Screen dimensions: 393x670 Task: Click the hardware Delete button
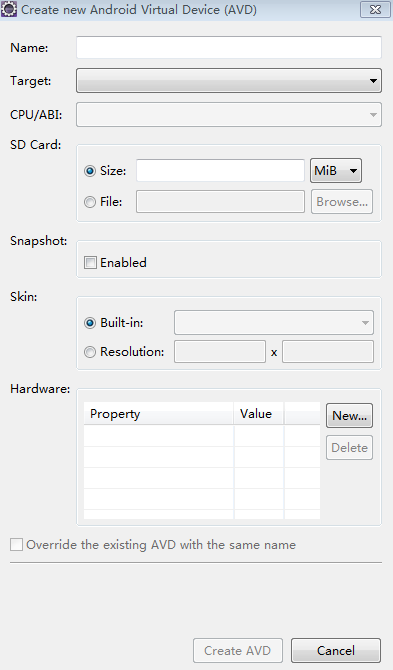pyautogui.click(x=349, y=447)
